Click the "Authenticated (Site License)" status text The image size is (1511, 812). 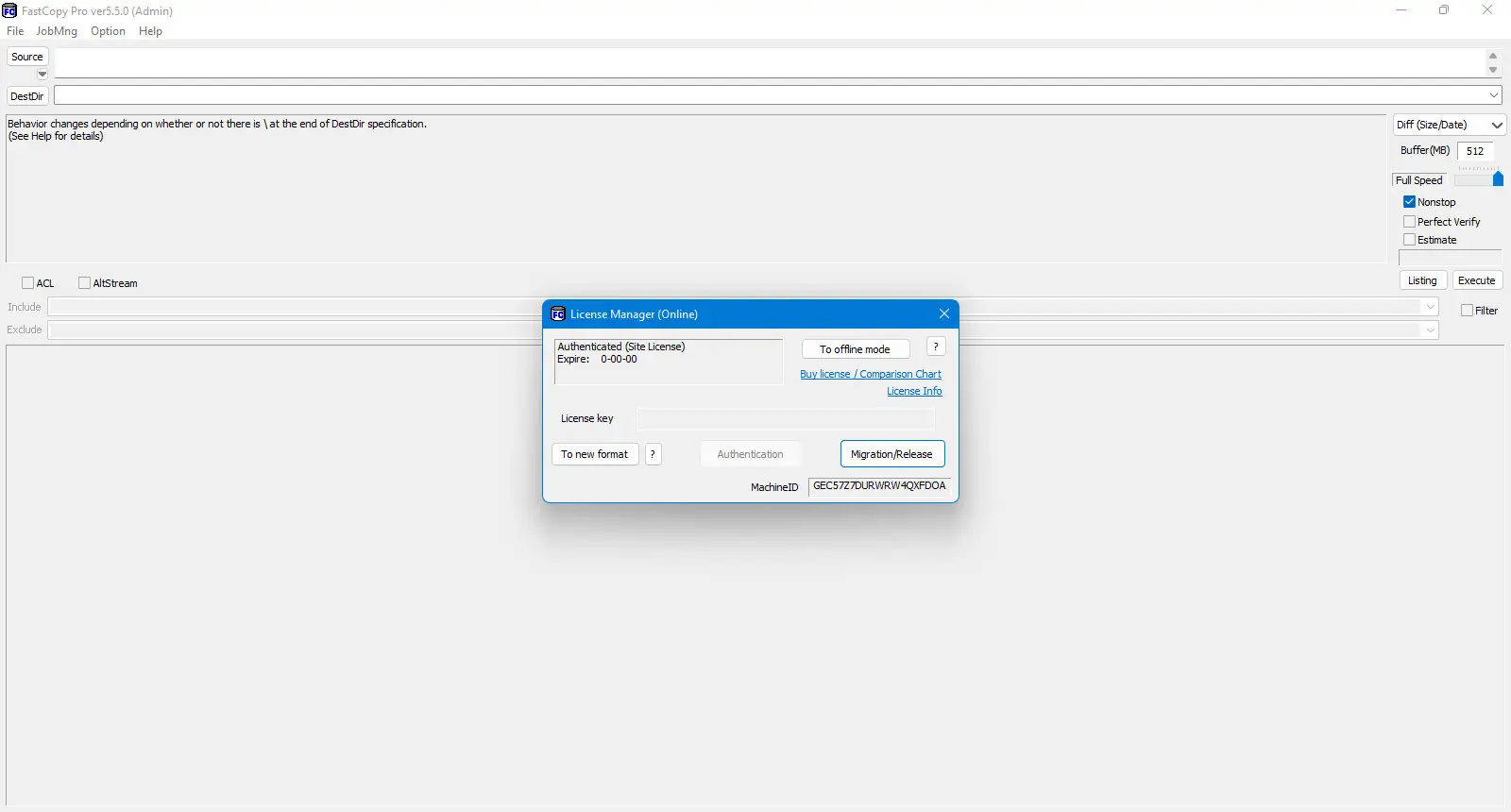(x=621, y=347)
